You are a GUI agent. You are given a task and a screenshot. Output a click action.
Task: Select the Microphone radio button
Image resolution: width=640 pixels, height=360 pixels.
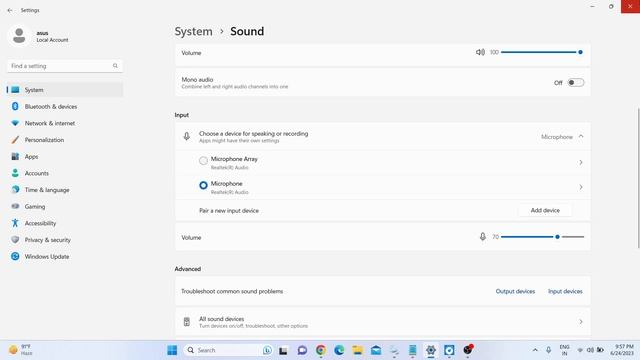pyautogui.click(x=203, y=185)
